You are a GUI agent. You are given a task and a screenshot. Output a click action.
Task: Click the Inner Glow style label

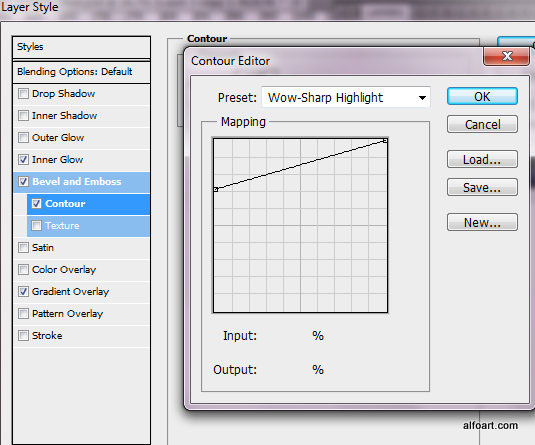tap(57, 159)
